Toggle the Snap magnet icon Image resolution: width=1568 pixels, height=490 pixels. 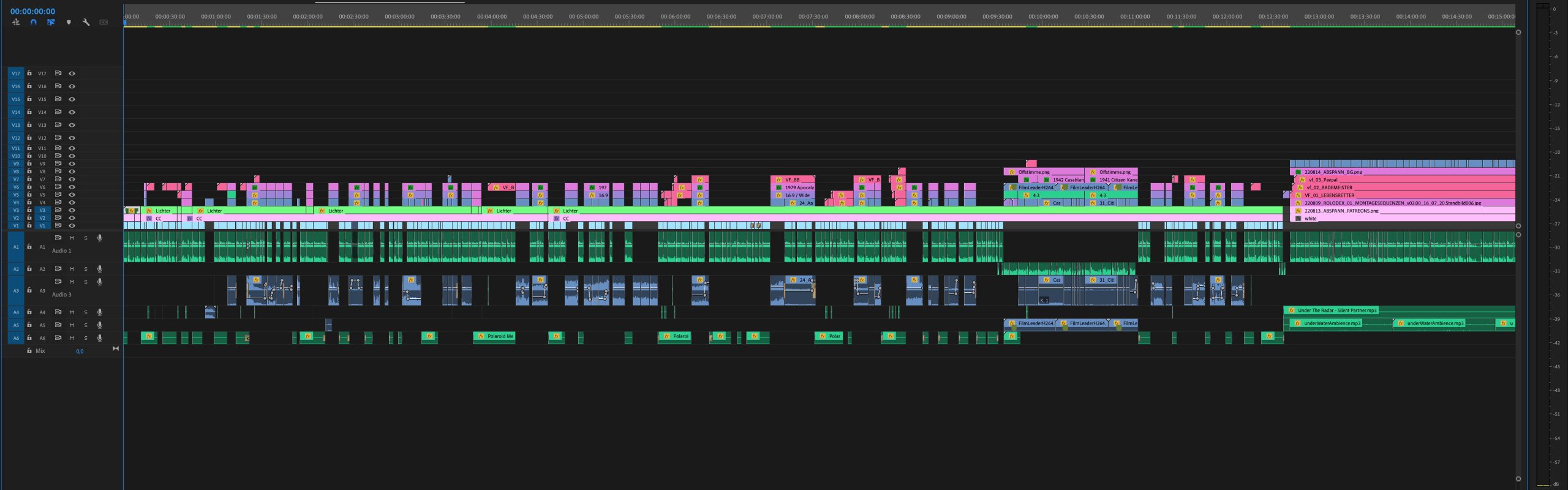(x=34, y=22)
